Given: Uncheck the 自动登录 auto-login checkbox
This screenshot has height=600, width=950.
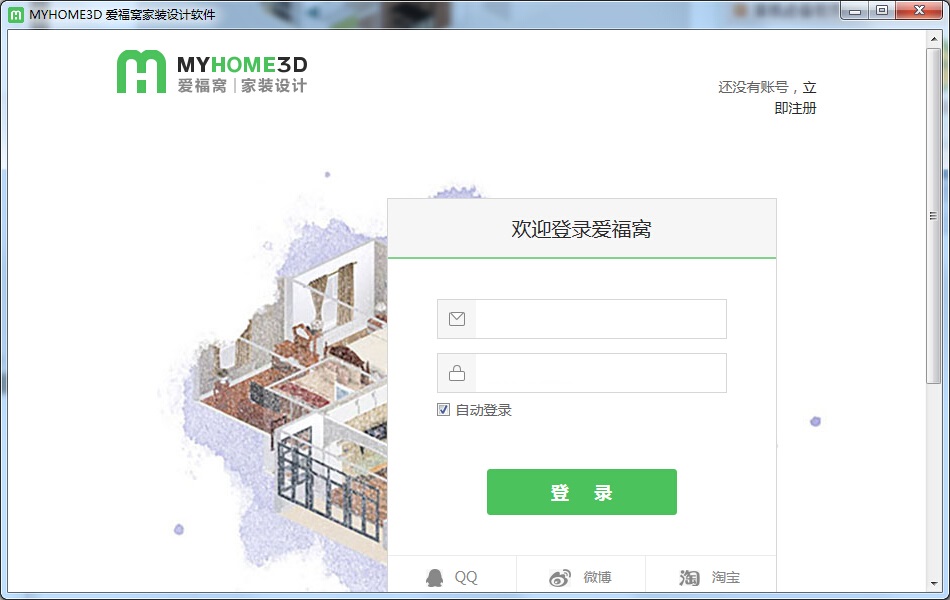Looking at the screenshot, I should click(442, 409).
